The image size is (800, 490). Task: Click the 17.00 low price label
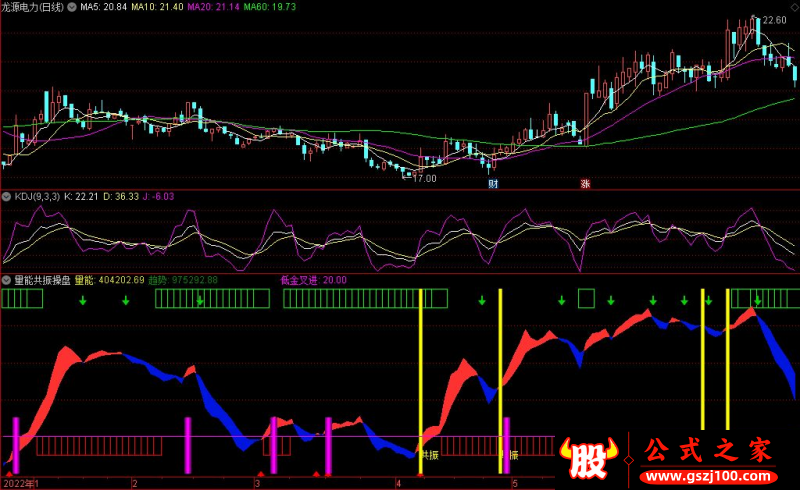click(424, 179)
